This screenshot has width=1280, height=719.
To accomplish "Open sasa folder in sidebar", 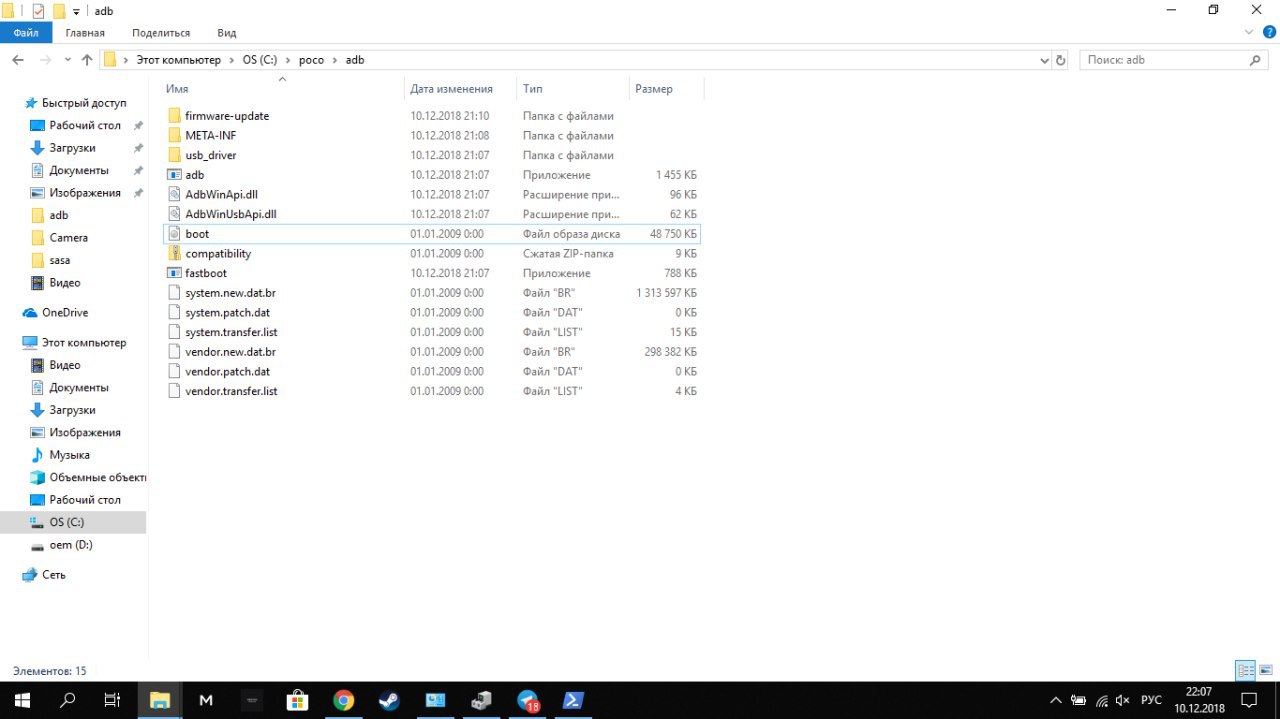I will point(60,260).
